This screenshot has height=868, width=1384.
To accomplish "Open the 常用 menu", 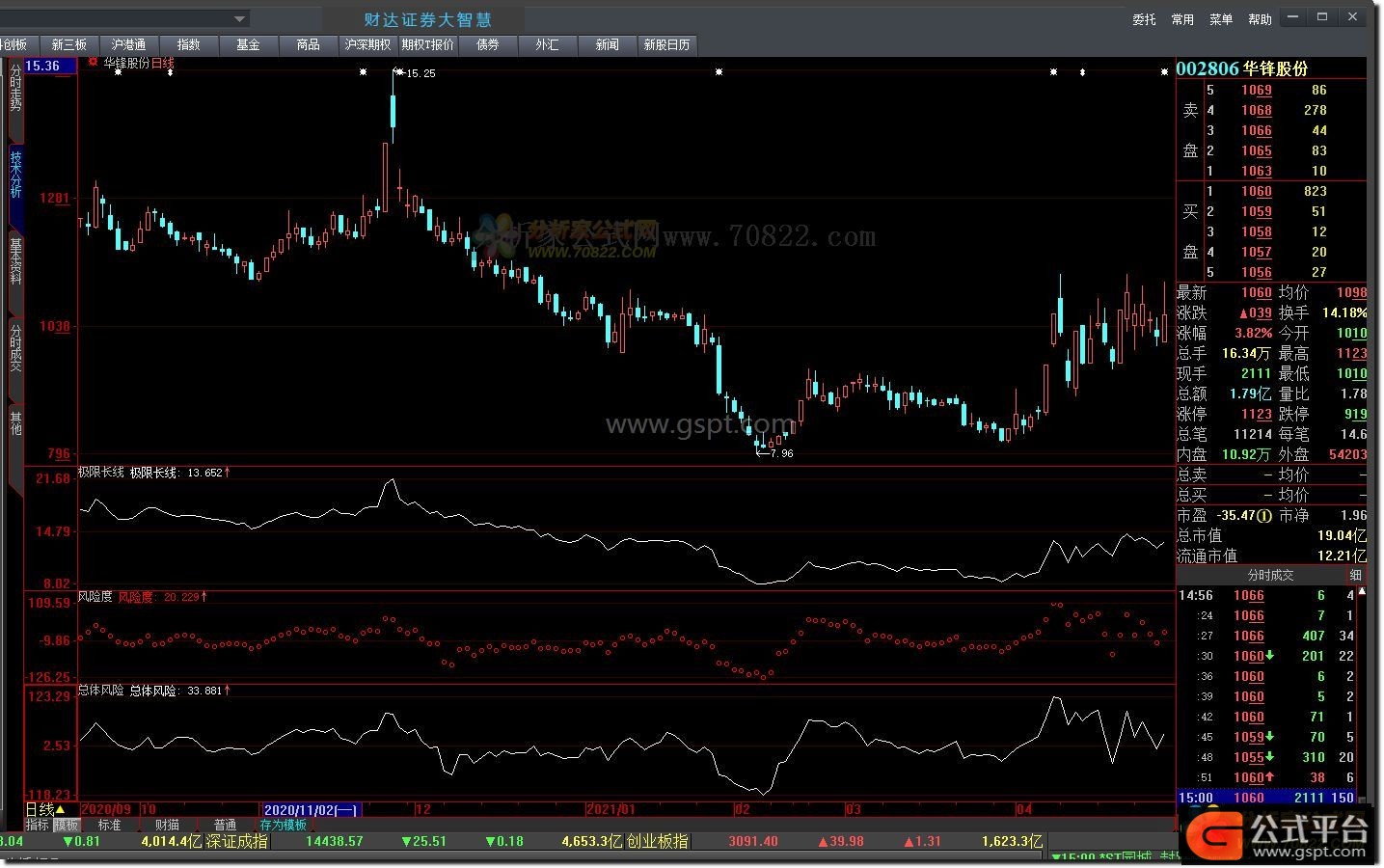I will tap(1182, 19).
